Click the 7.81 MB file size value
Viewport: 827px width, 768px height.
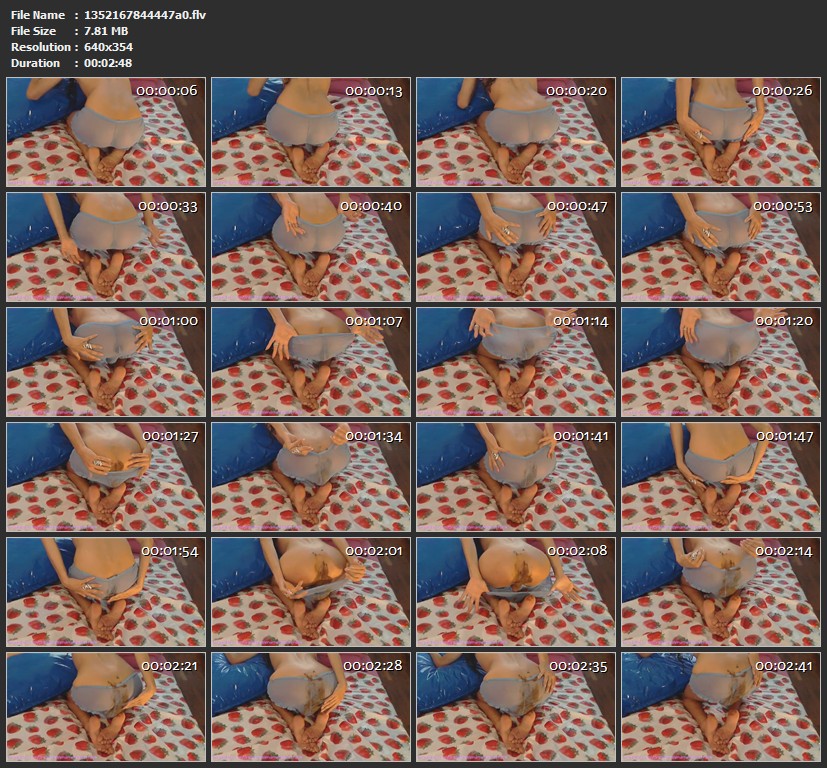106,31
